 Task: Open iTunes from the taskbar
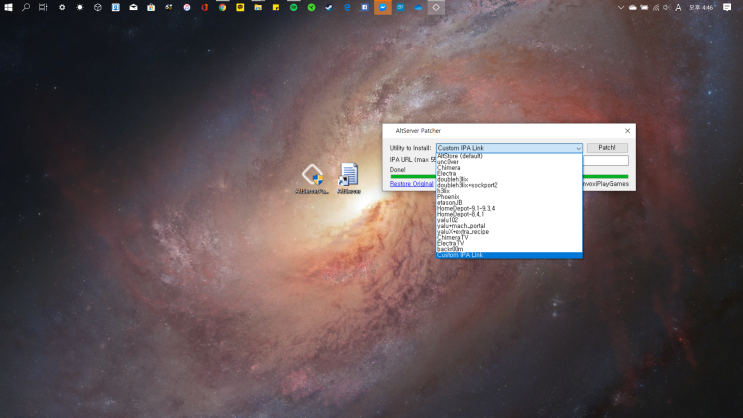coord(187,7)
